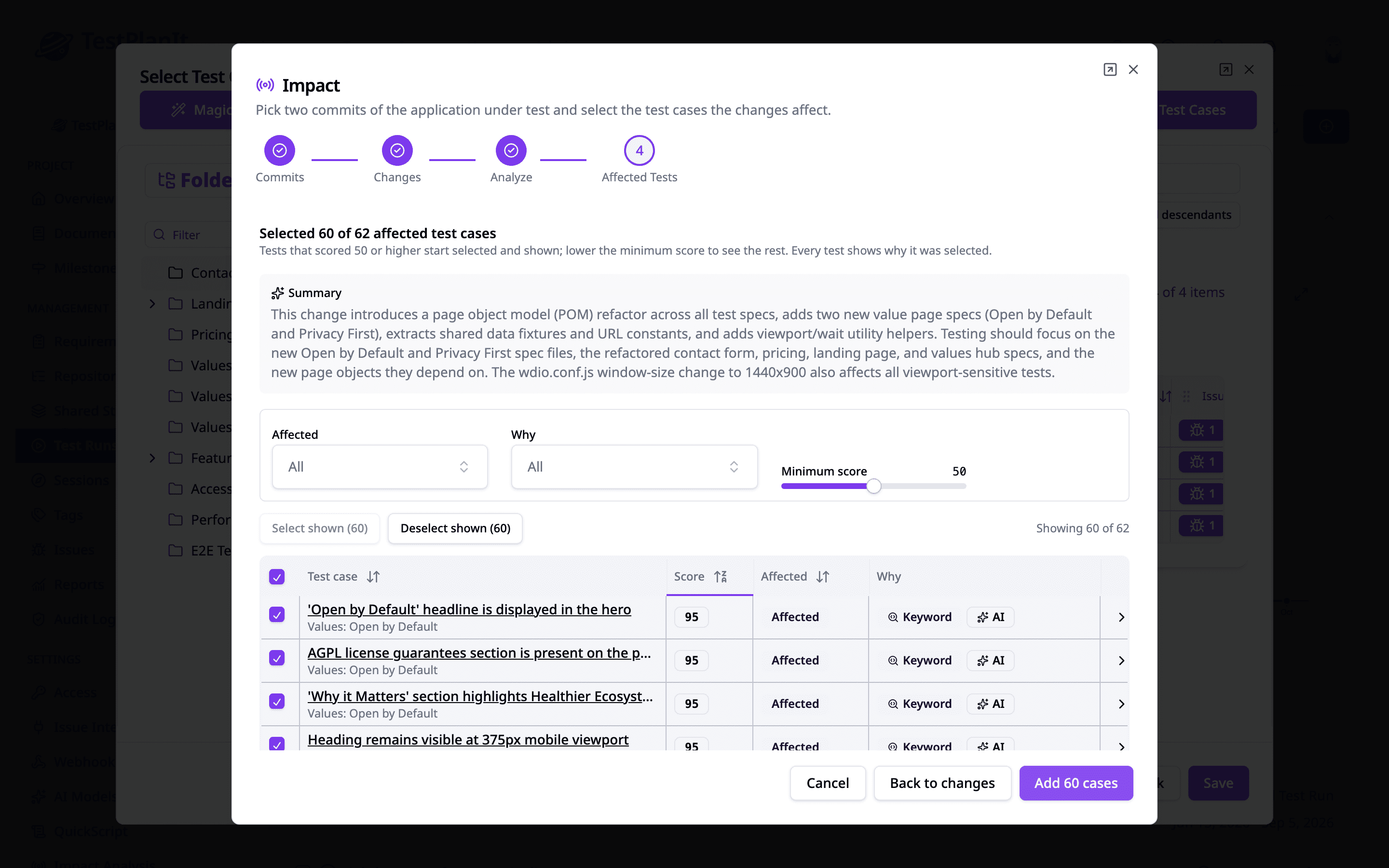This screenshot has width=1389, height=868.
Task: Close the Impact dialog
Action: (x=1133, y=69)
